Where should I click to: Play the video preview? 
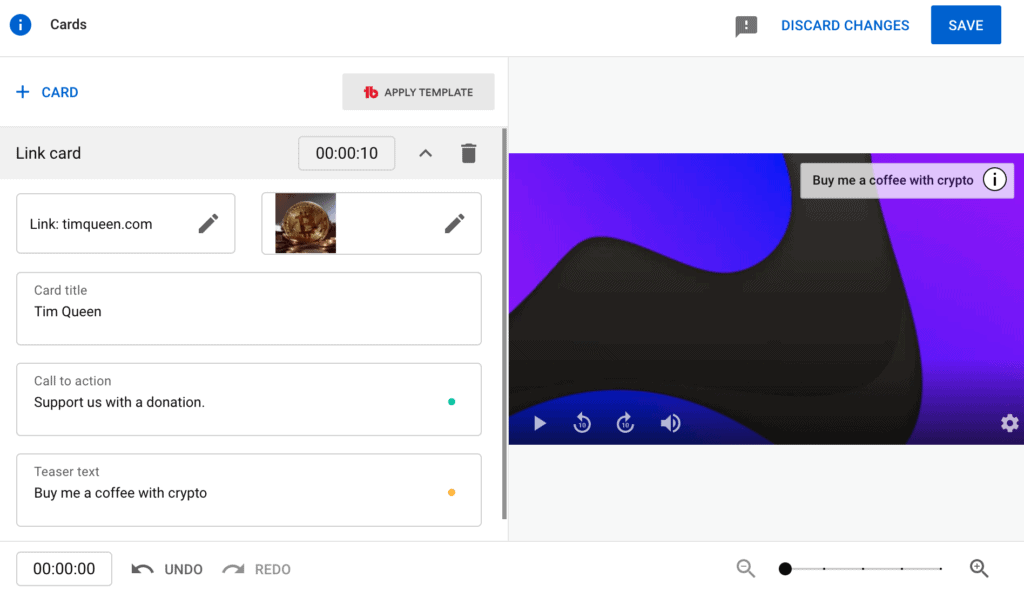[x=539, y=424]
